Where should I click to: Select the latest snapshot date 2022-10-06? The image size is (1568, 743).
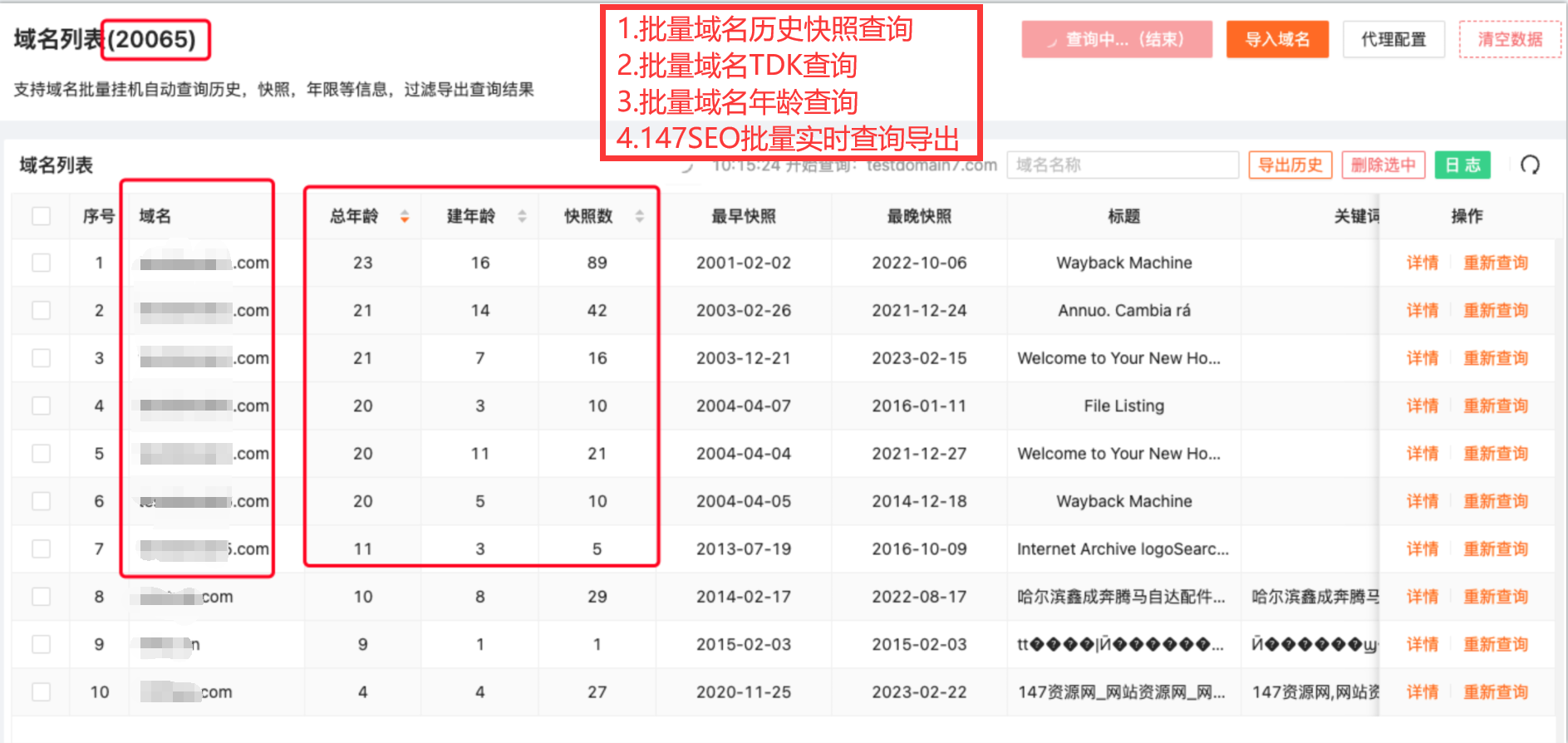pyautogui.click(x=919, y=263)
